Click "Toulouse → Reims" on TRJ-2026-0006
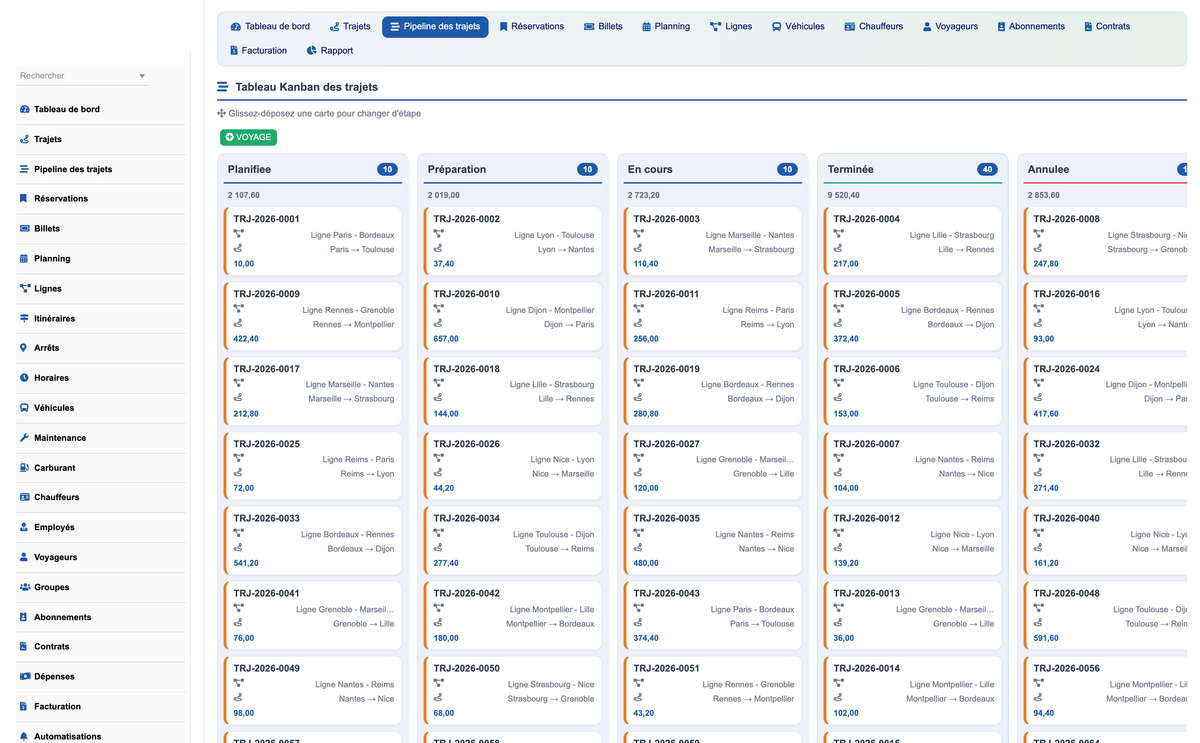Image resolution: width=1200 pixels, height=743 pixels. click(960, 399)
